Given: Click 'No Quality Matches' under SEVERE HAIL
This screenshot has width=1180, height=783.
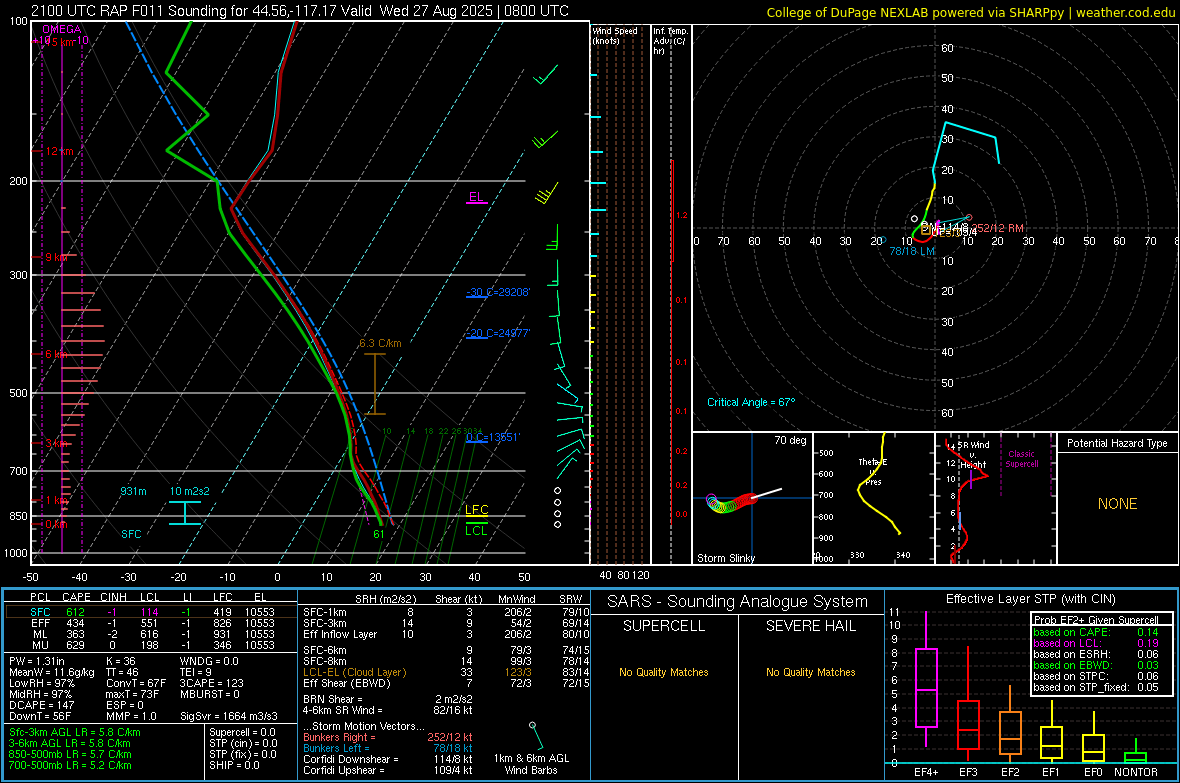Looking at the screenshot, I should [810, 672].
